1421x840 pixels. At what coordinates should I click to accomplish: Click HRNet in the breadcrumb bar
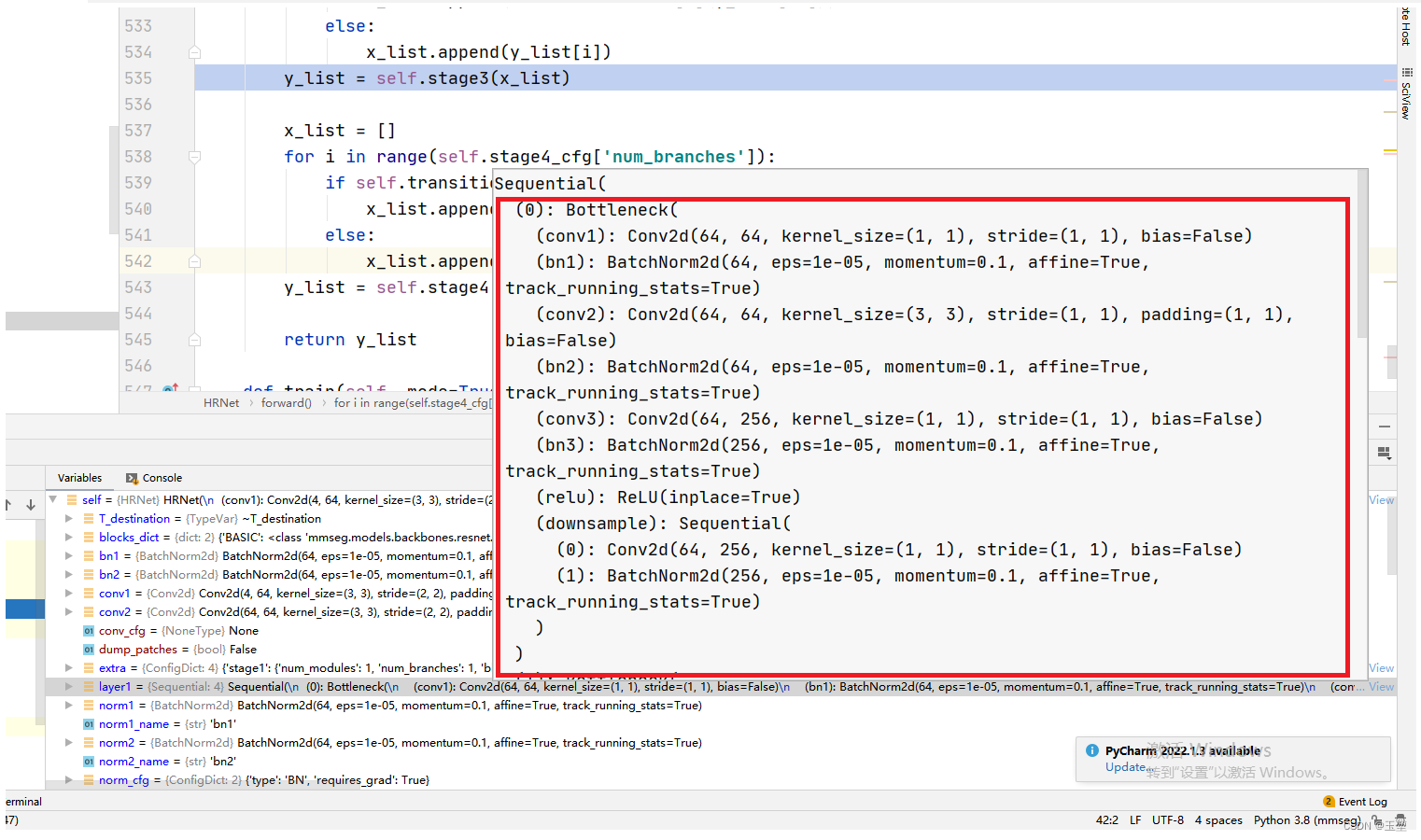click(x=221, y=403)
